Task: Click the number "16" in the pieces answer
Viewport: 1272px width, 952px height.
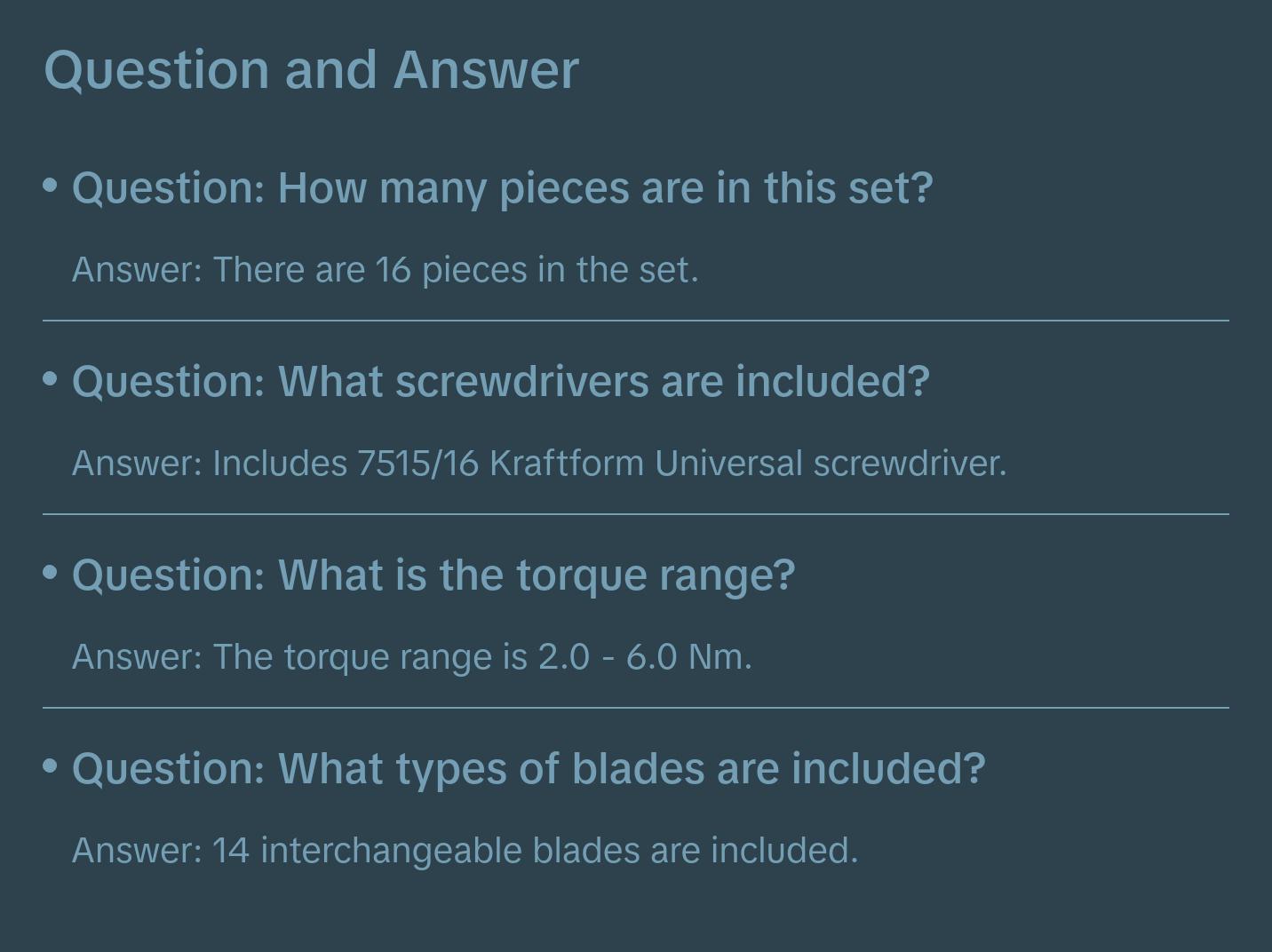Action: (393, 270)
